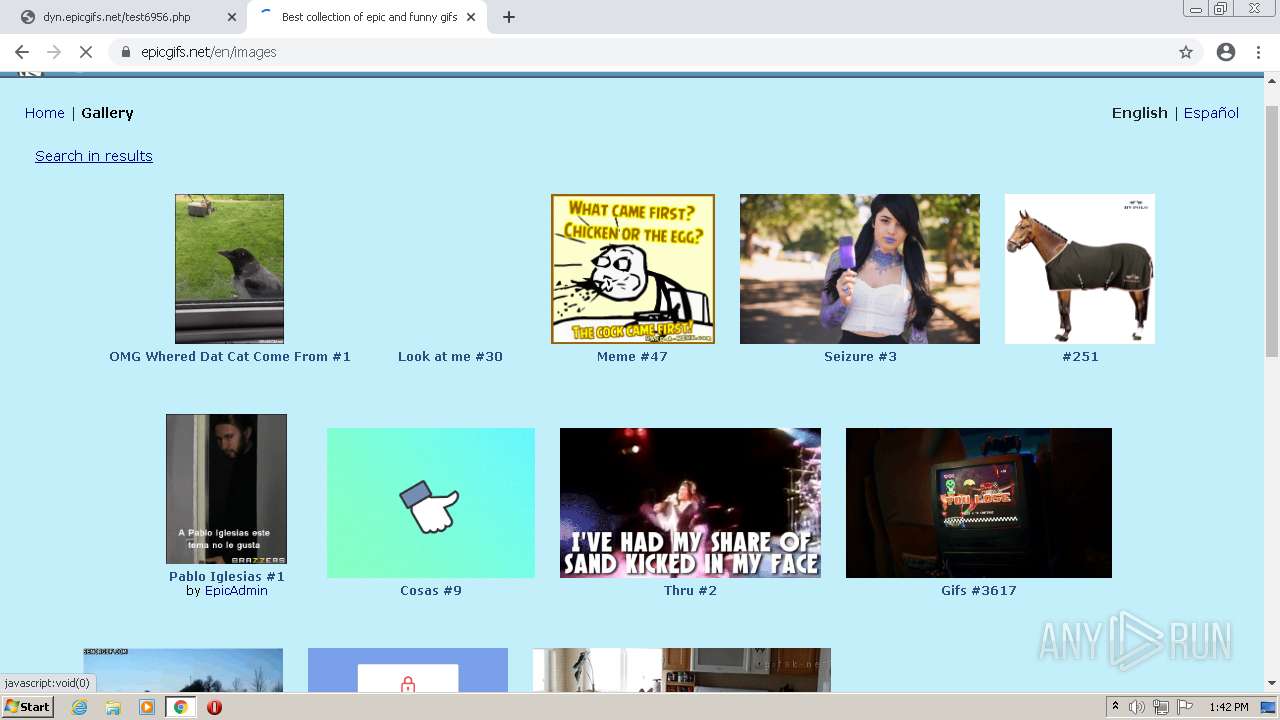The image size is (1280, 720).
Task: Open the chicken or egg meme thumbnail
Action: coord(633,269)
